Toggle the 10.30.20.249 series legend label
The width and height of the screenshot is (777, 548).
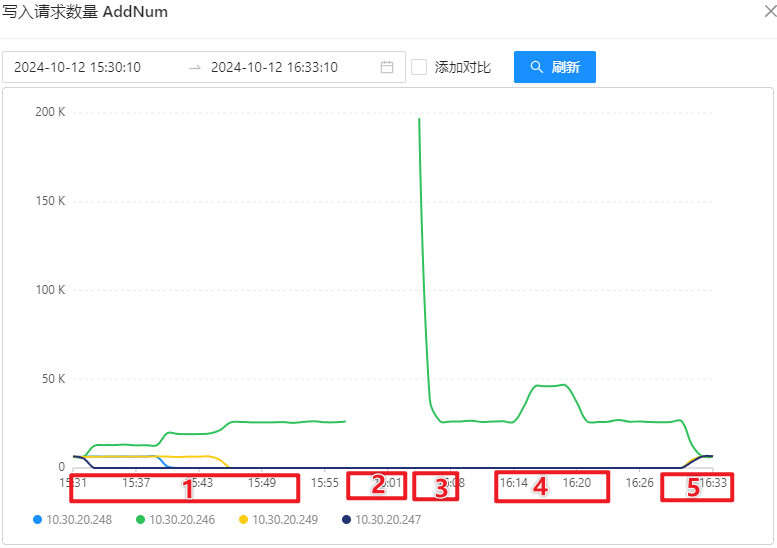point(287,520)
